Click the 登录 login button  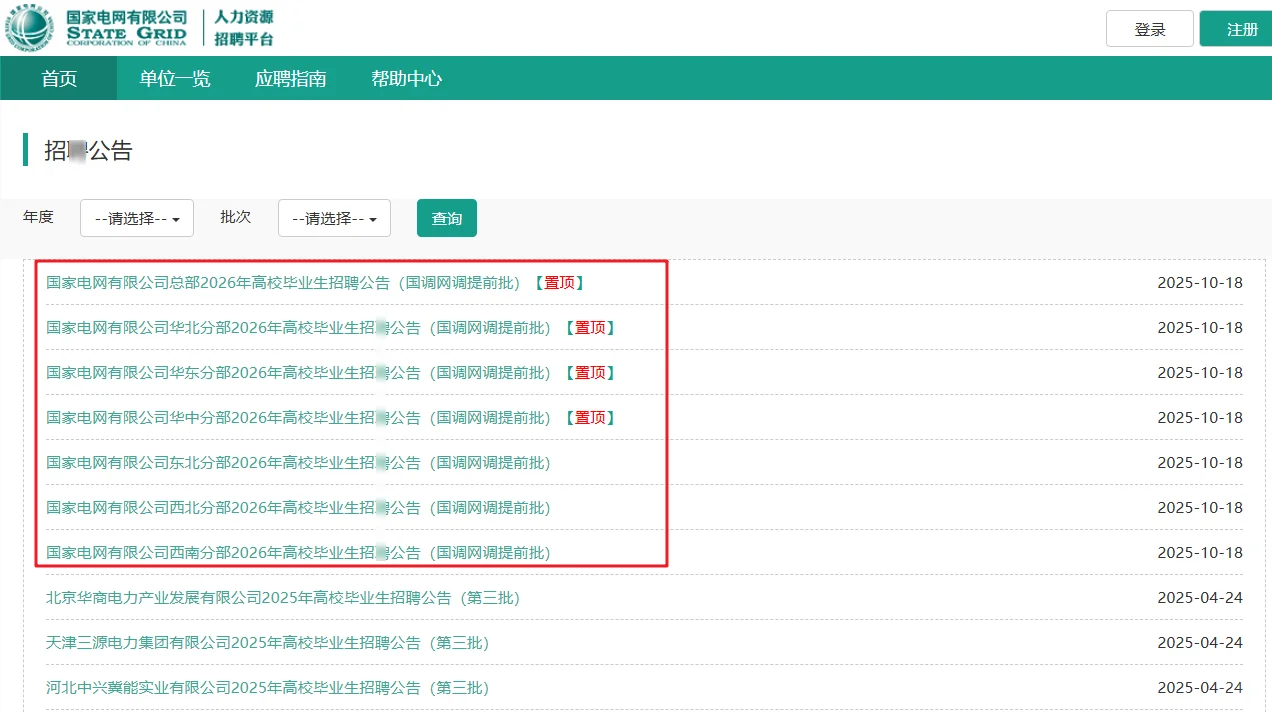tap(1150, 29)
